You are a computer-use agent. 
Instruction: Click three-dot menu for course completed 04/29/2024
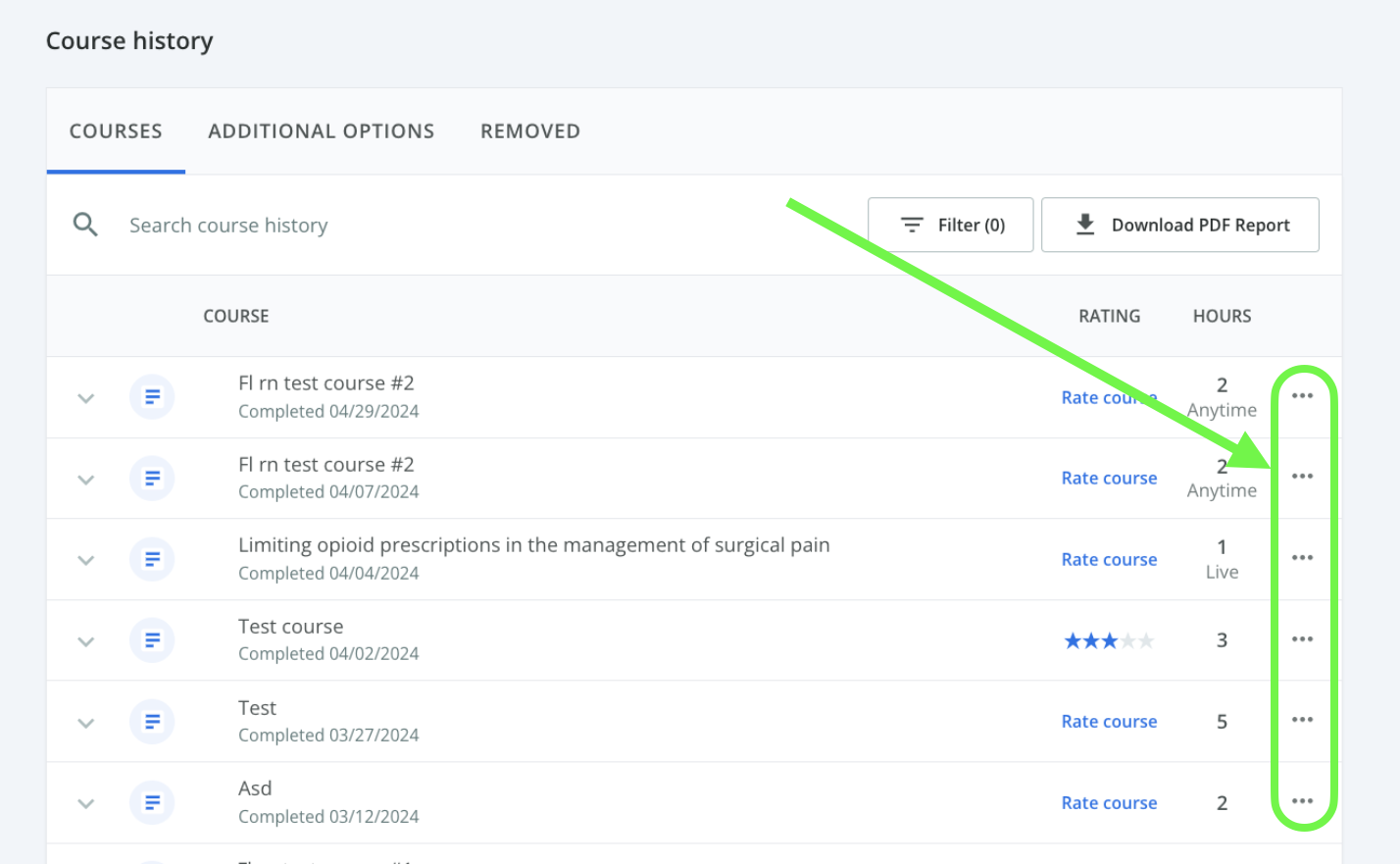(x=1302, y=396)
